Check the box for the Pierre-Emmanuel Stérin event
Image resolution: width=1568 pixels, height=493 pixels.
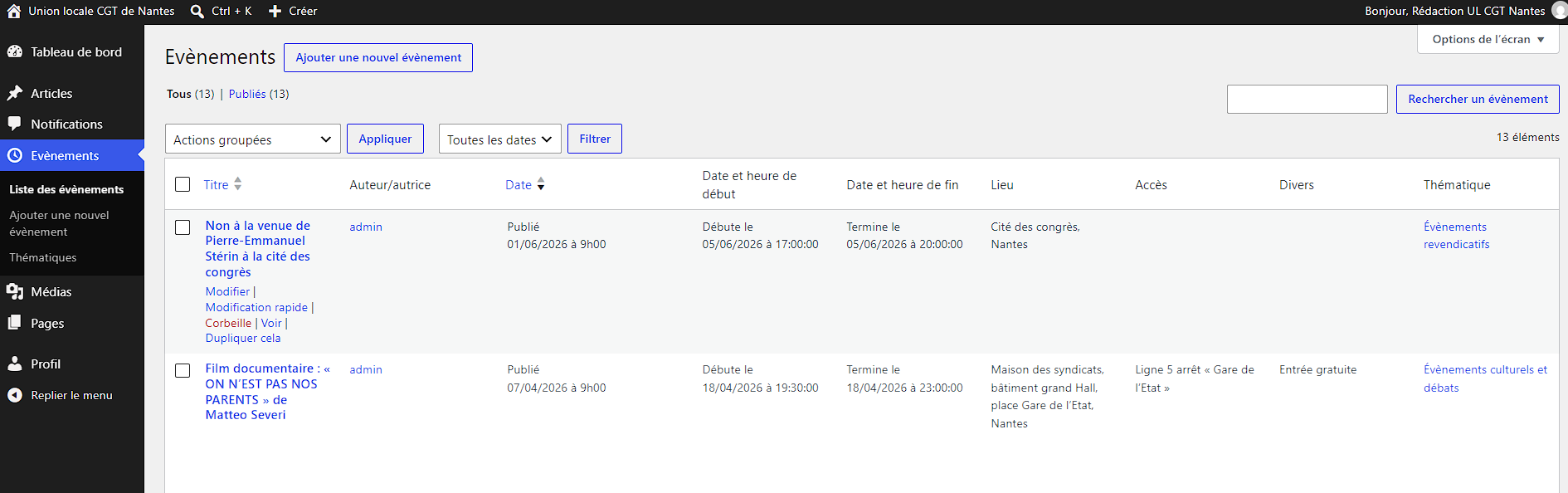click(x=183, y=227)
